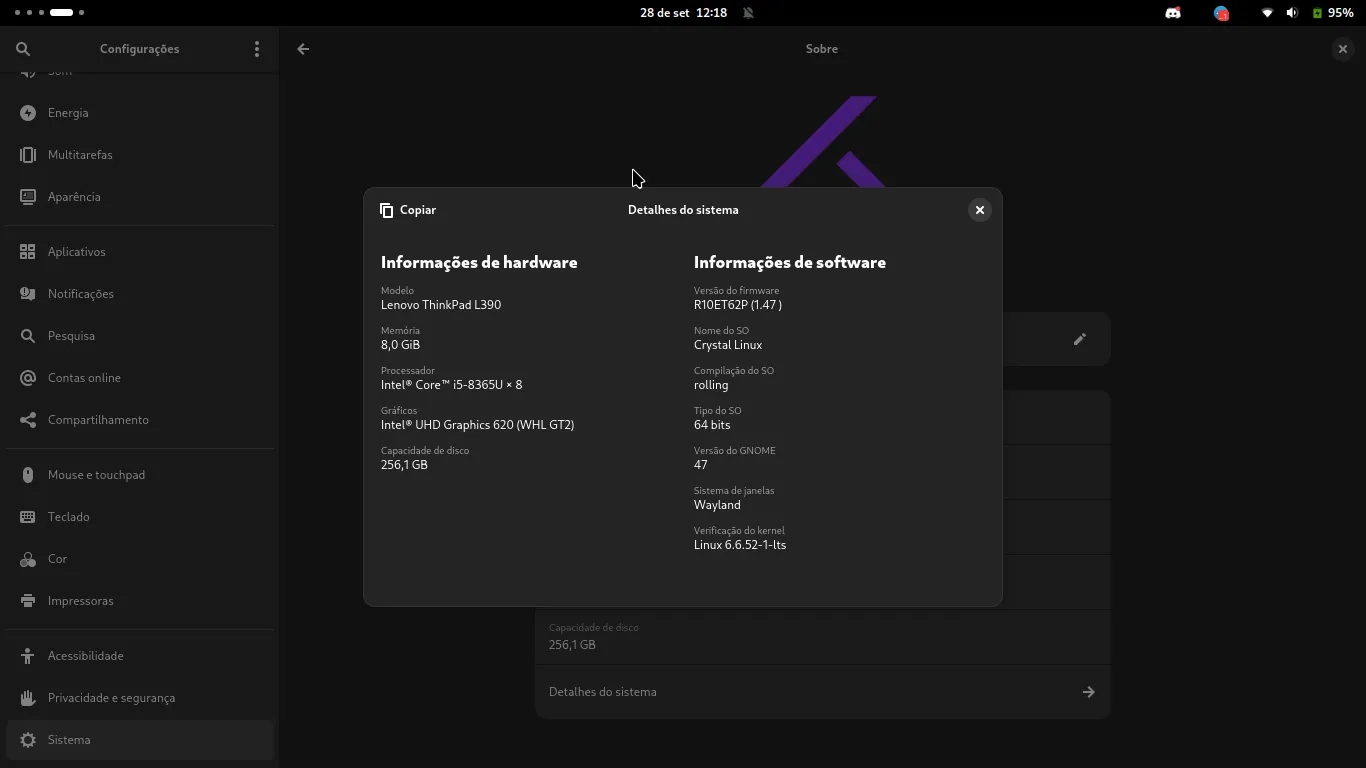Click the Informações de hardware heading

(479, 262)
